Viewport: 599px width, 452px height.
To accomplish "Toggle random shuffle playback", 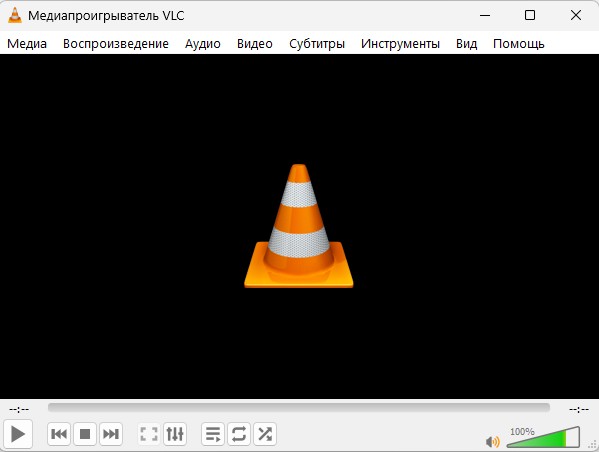I will tap(265, 434).
